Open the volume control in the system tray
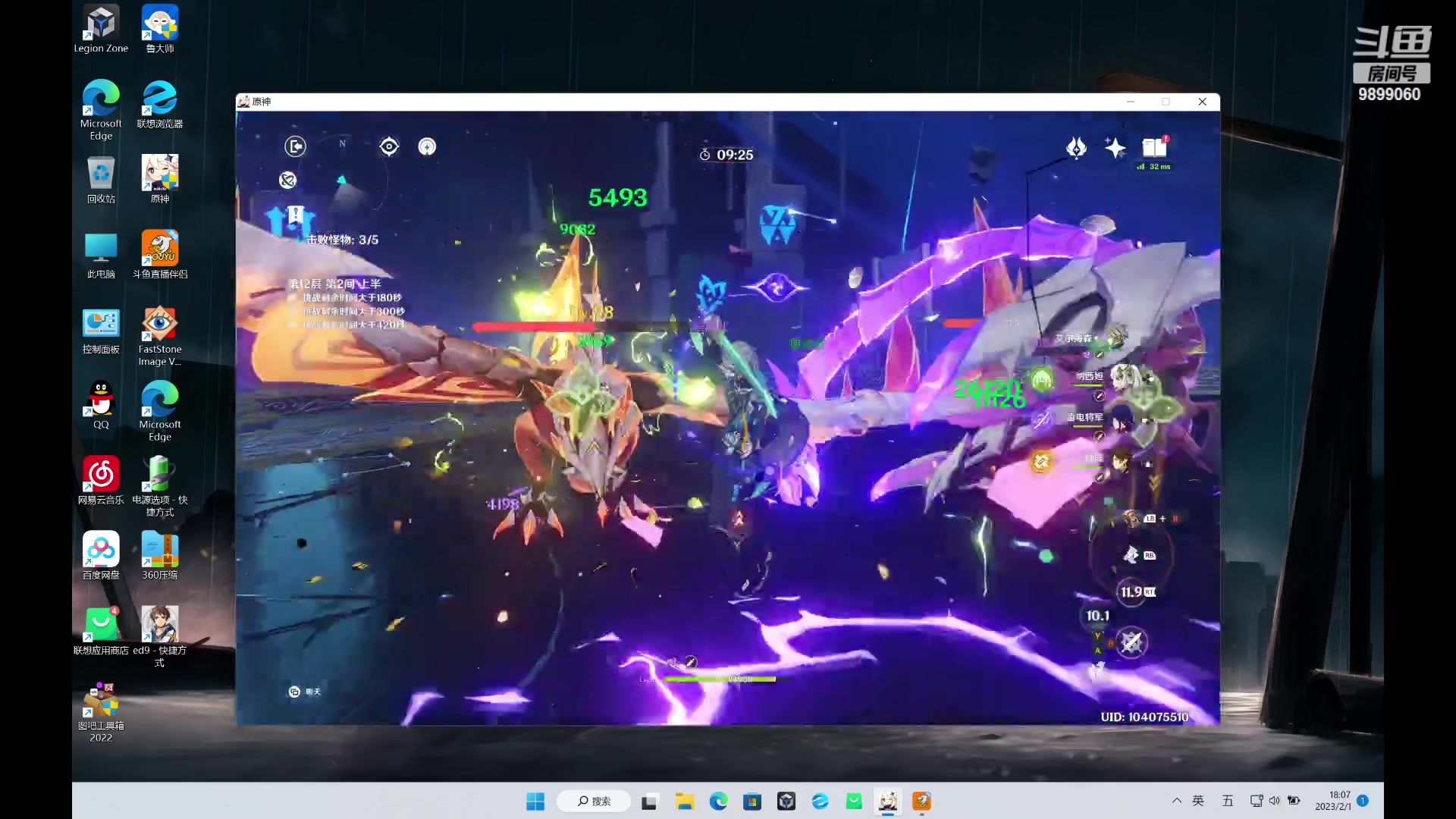Screen dimensions: 1456x819 (x=1275, y=801)
